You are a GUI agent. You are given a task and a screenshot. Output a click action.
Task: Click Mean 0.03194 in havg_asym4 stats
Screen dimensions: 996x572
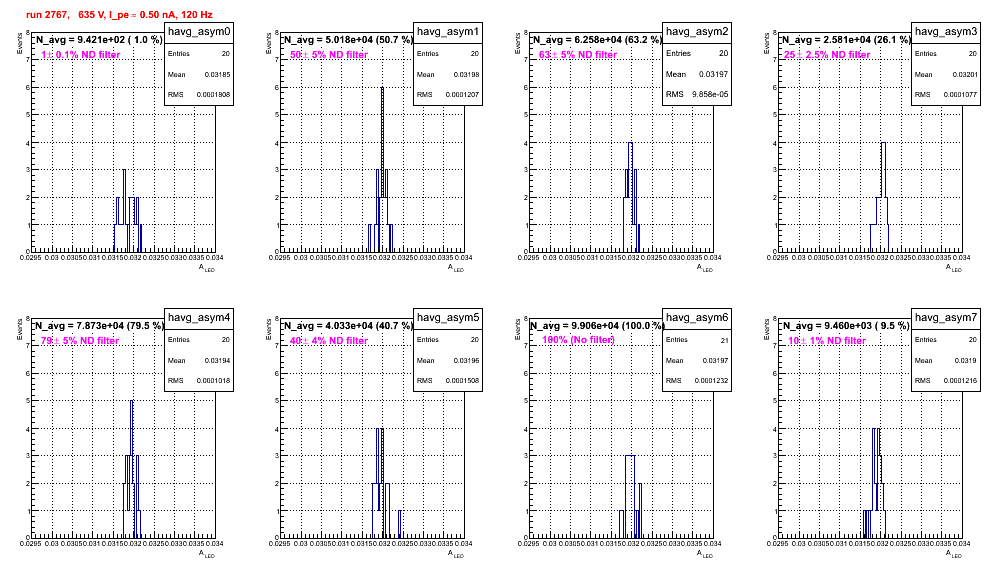click(x=199, y=361)
